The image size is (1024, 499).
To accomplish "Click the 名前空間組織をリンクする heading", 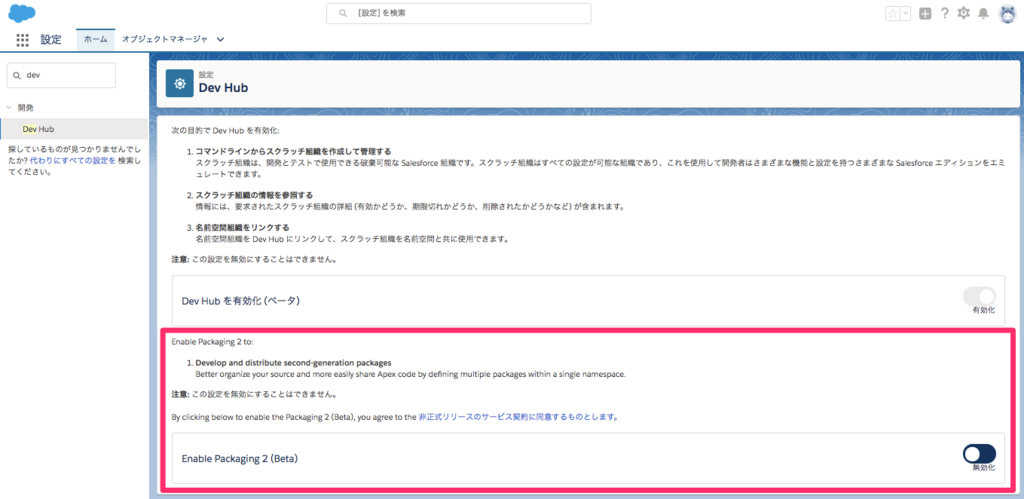I will [242, 227].
